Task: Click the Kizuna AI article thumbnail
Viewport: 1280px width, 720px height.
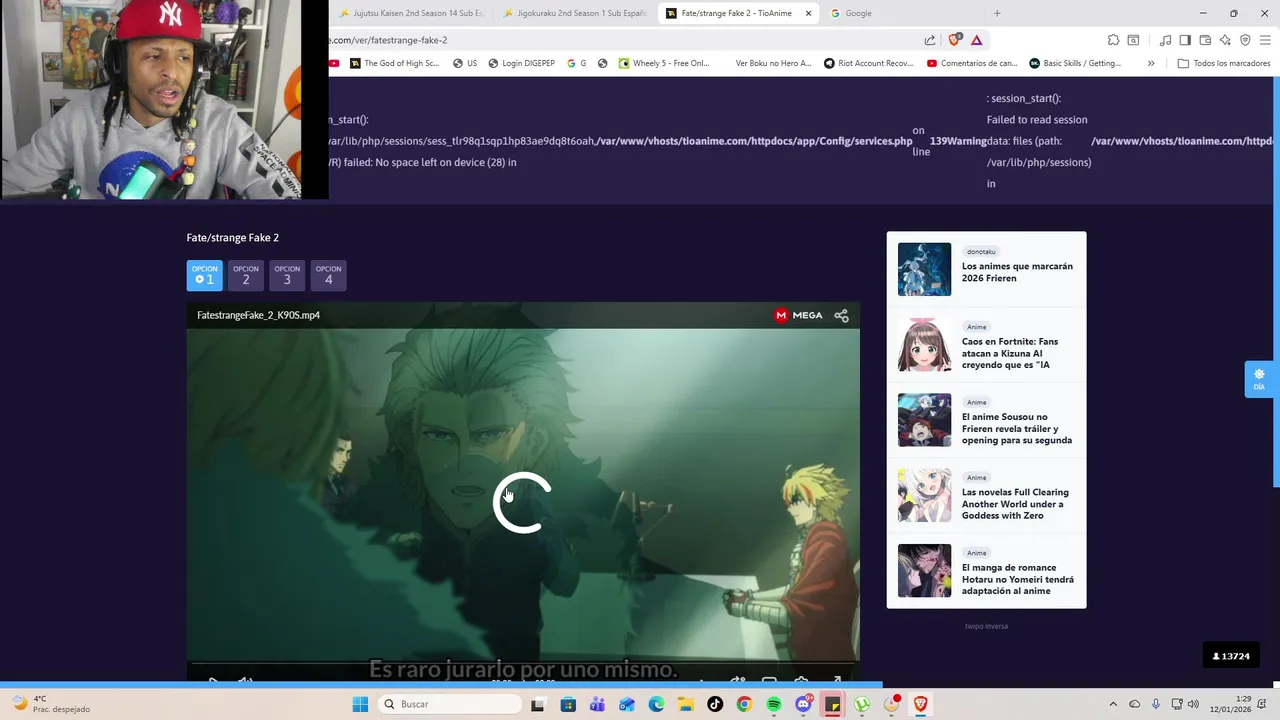Action: point(924,345)
